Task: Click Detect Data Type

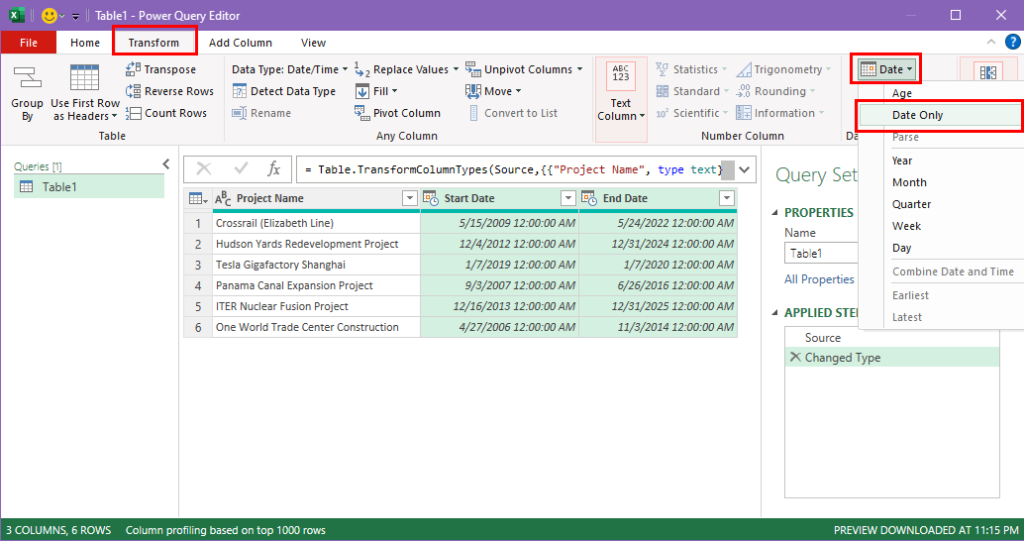Action: (x=284, y=91)
